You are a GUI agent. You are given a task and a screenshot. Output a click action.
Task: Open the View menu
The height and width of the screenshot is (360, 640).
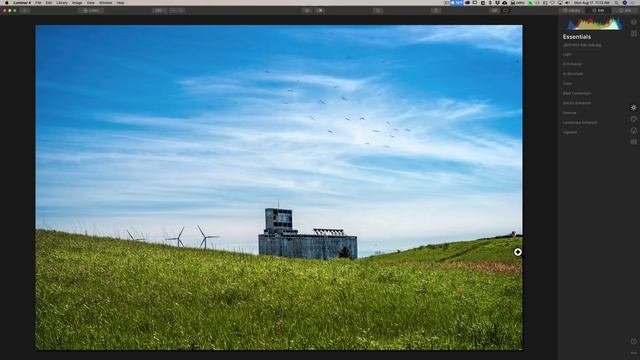click(91, 2)
